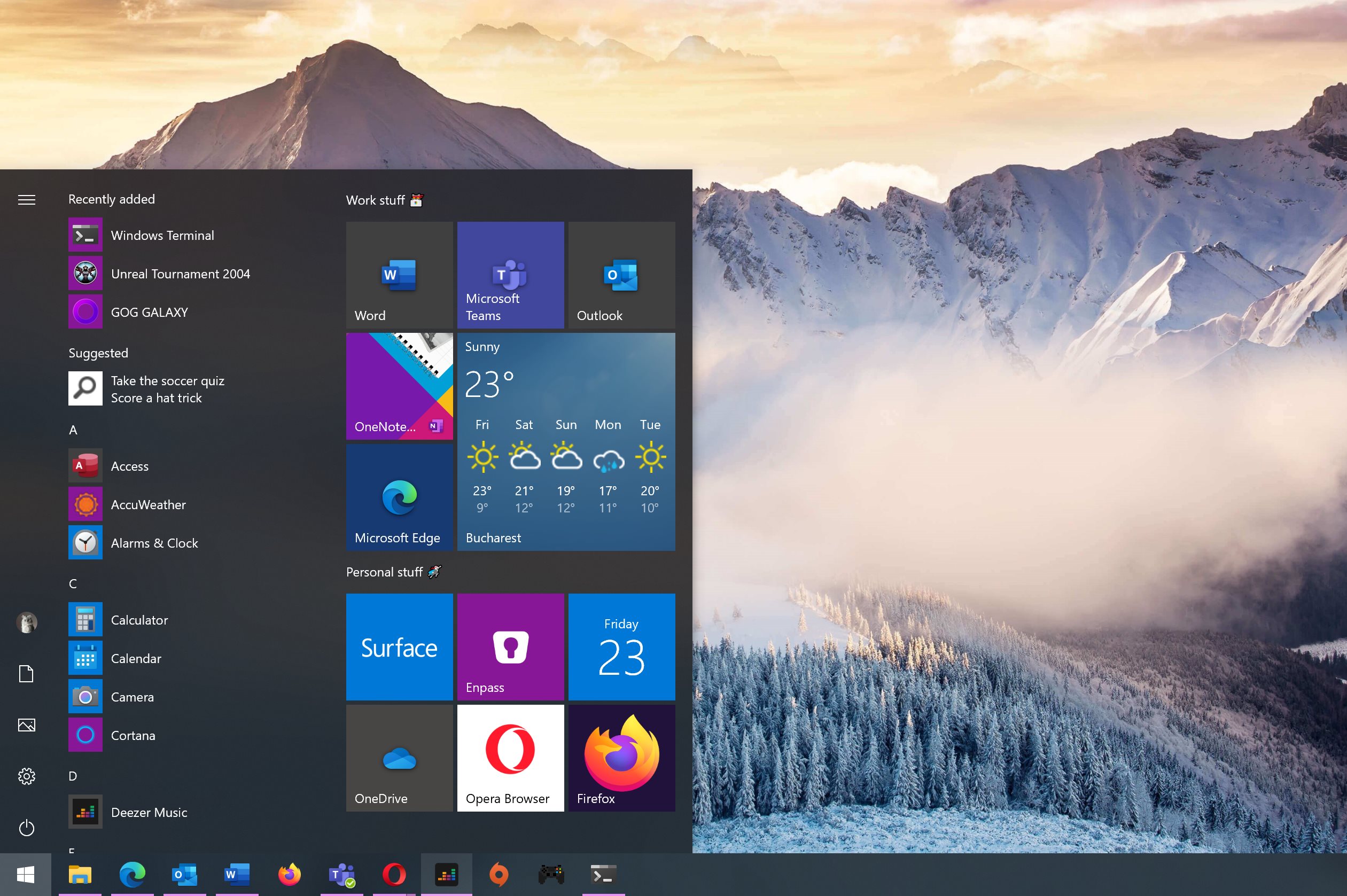Click the Windows Start button on taskbar

(x=26, y=874)
